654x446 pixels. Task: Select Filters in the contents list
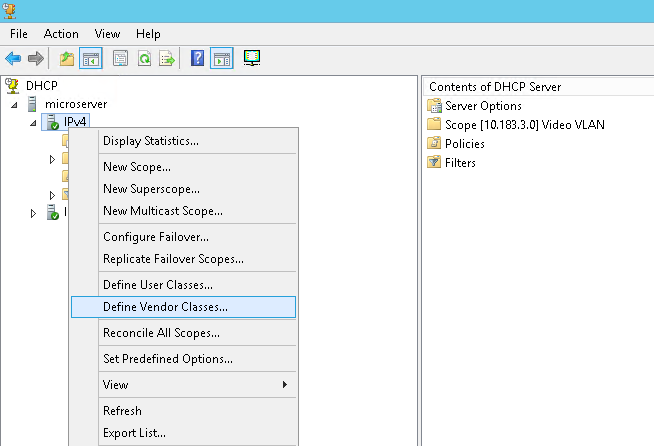(x=460, y=163)
